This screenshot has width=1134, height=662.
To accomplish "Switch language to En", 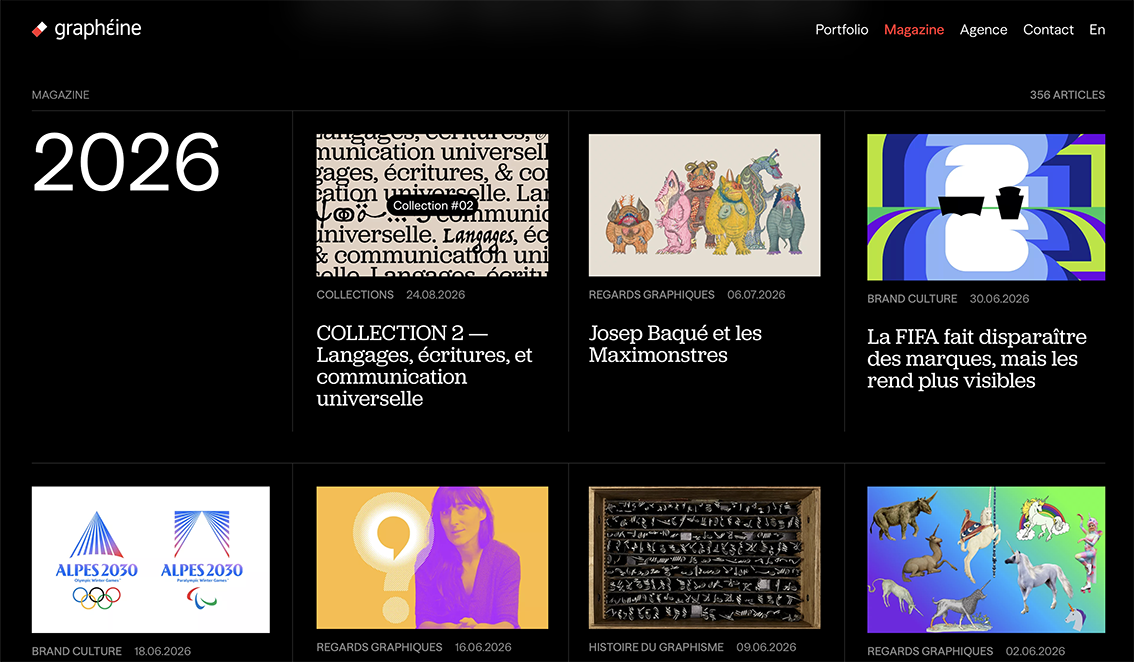I will 1097,30.
